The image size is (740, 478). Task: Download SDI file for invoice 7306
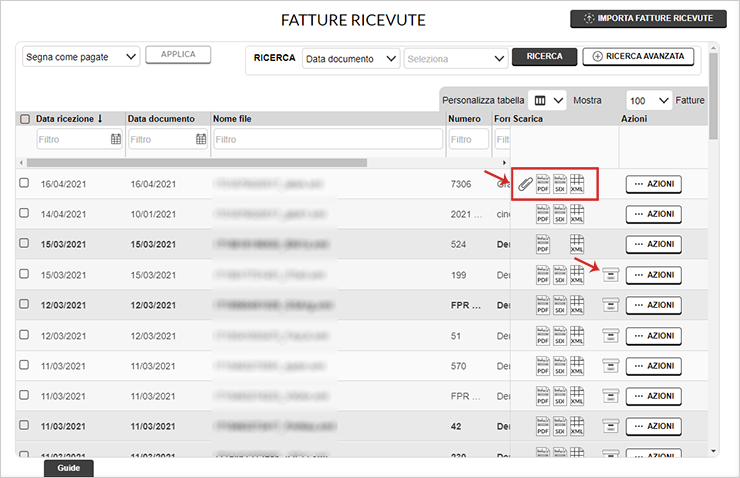(560, 184)
